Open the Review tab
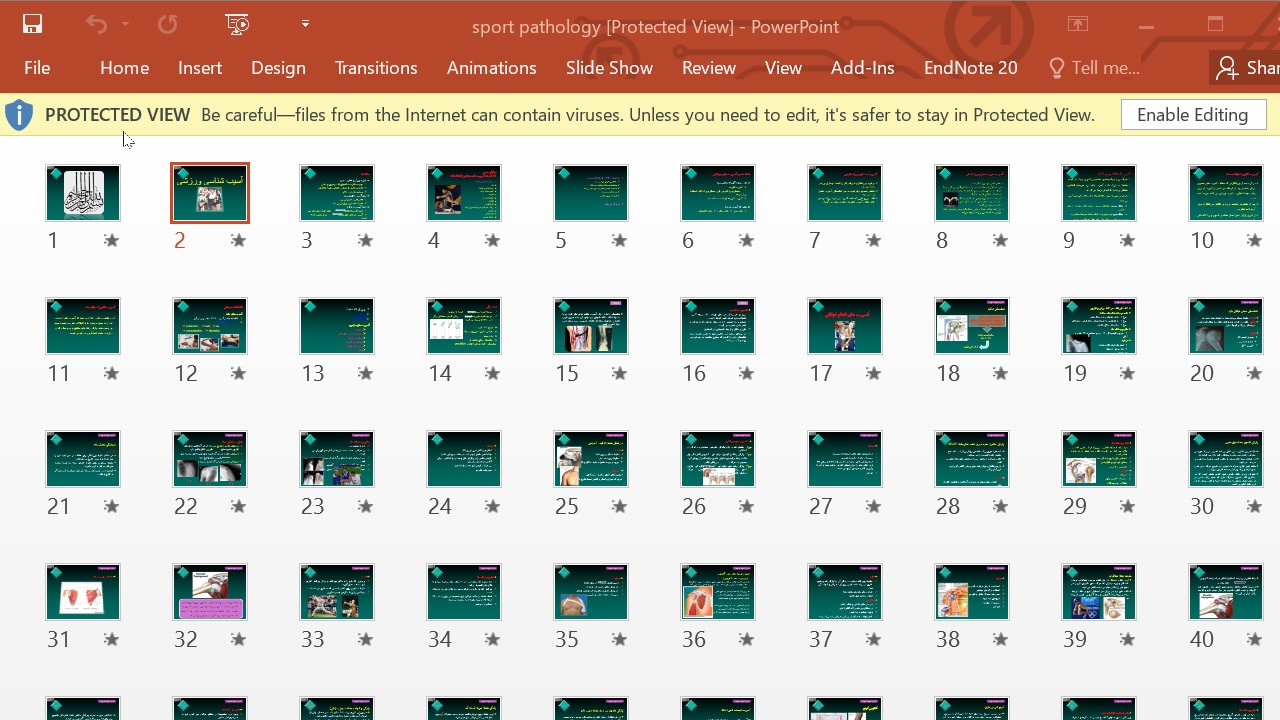1280x720 pixels. pyautogui.click(x=709, y=68)
